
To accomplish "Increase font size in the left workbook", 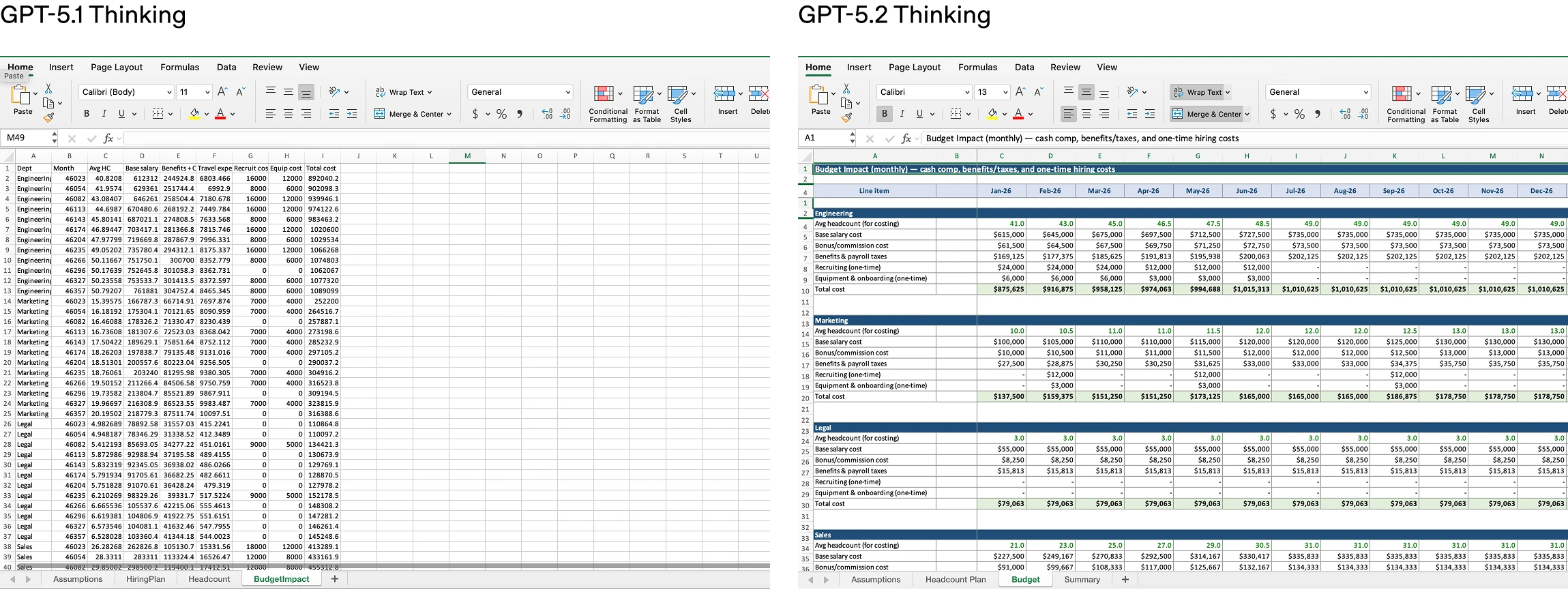I will pyautogui.click(x=222, y=92).
